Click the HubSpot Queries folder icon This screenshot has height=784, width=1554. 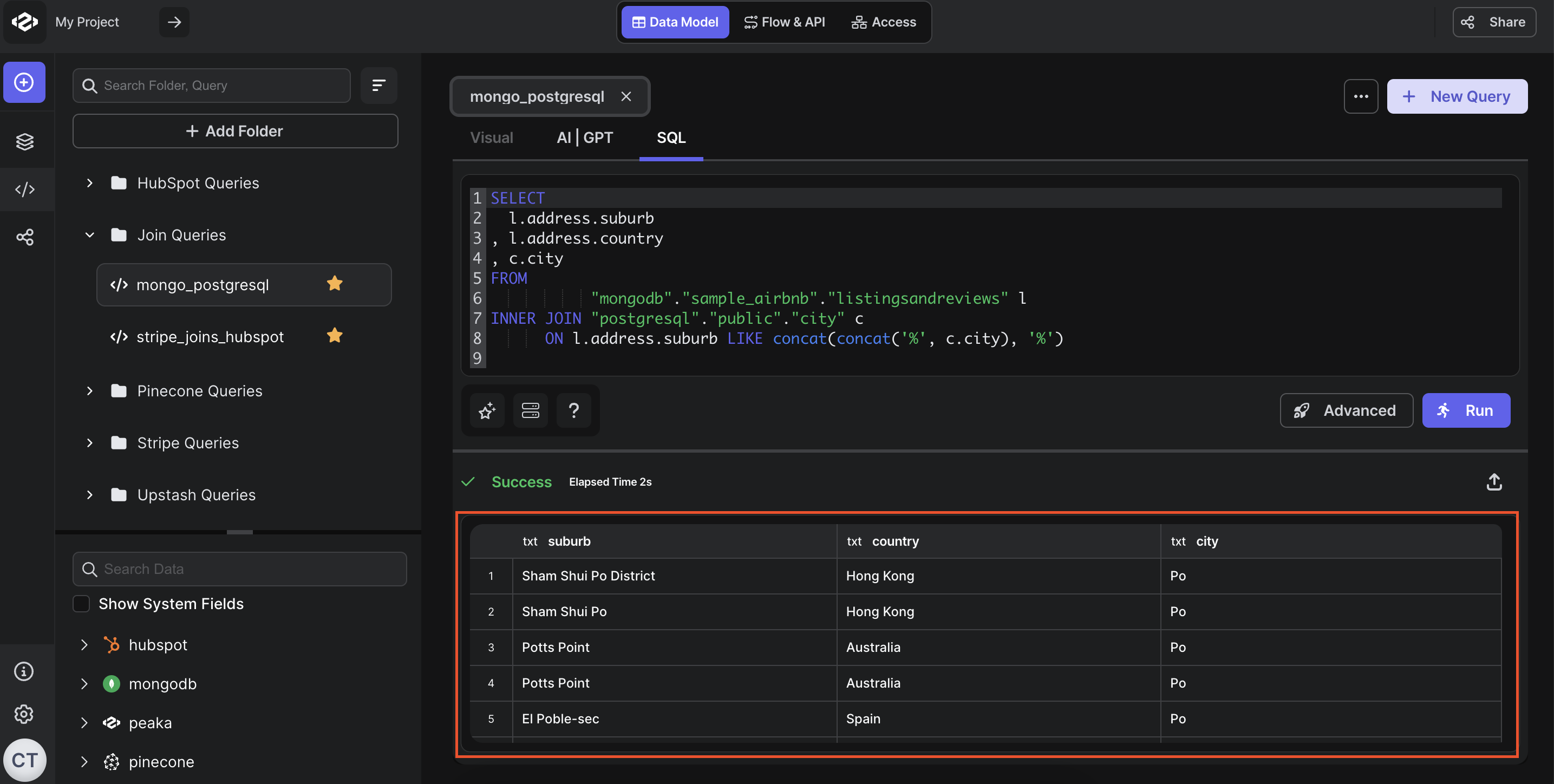pos(119,182)
